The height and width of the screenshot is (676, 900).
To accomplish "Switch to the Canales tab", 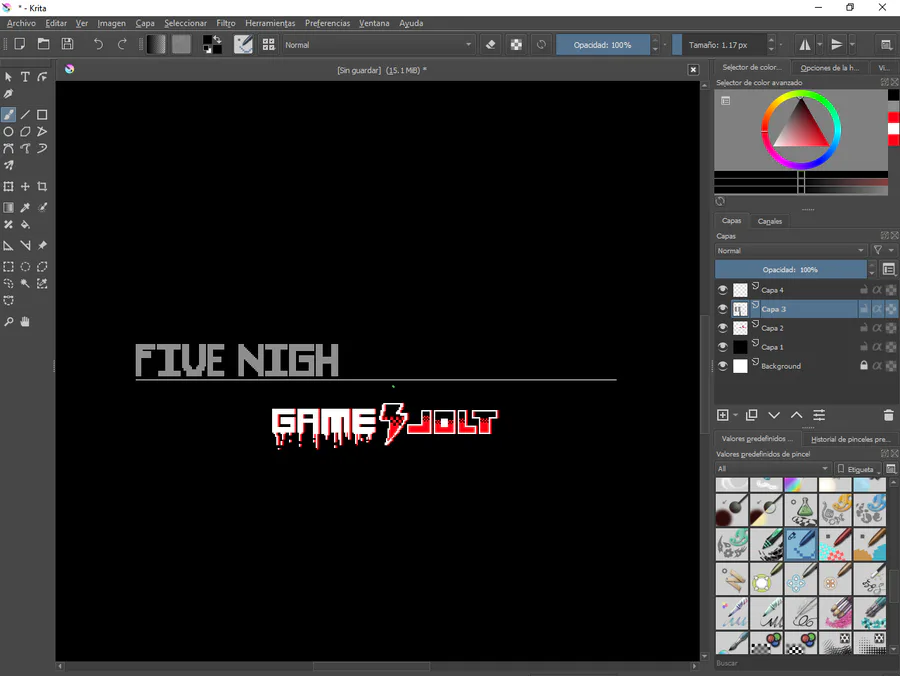I will (769, 221).
